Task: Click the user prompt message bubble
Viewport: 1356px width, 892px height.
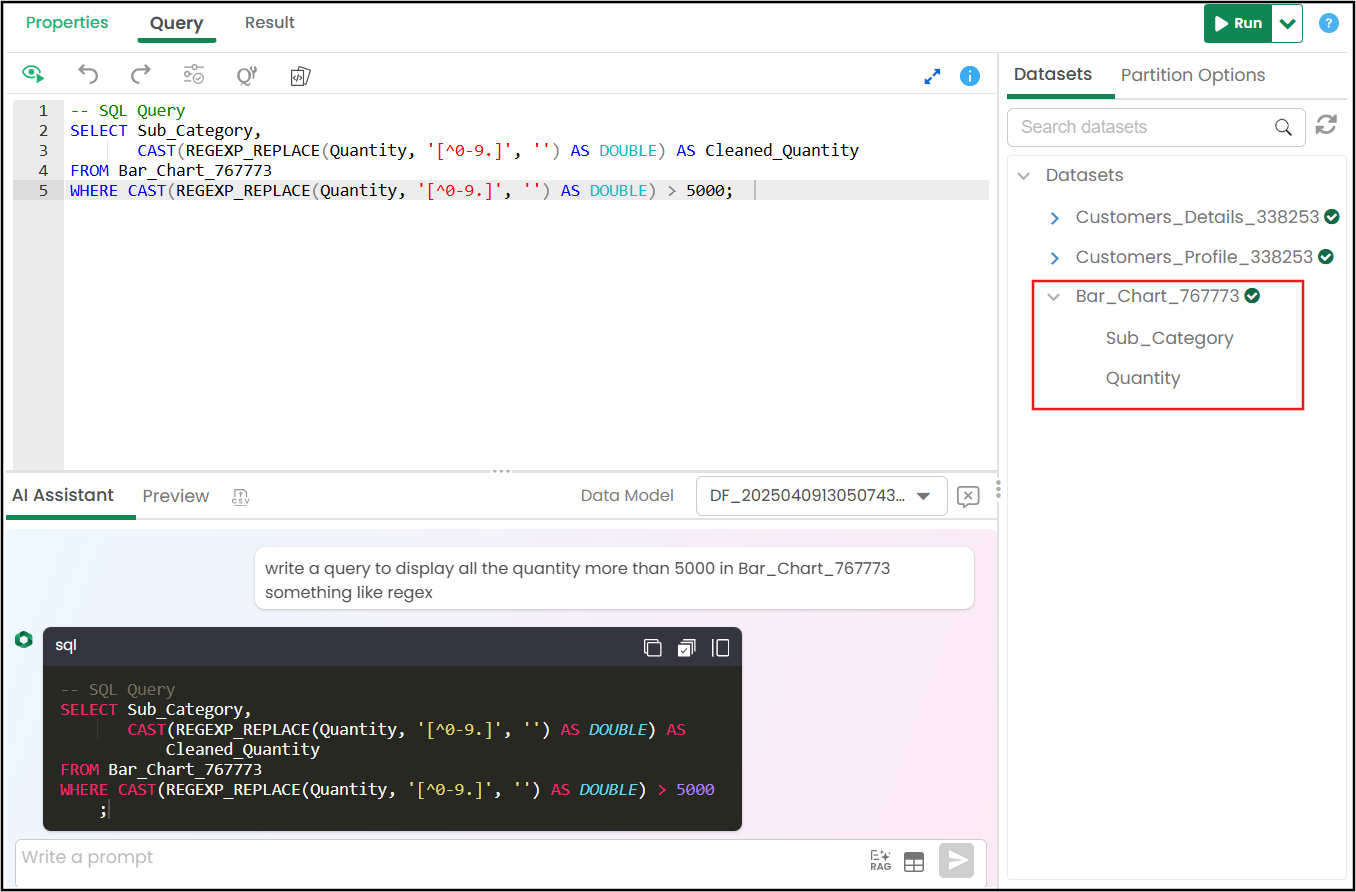Action: (614, 578)
